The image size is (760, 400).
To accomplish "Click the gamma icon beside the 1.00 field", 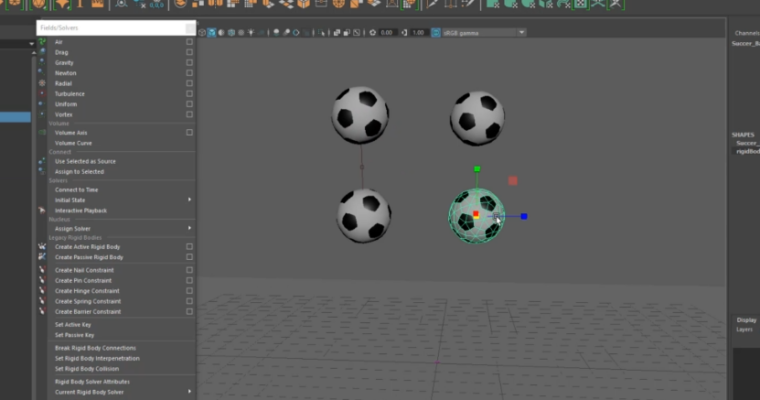I will coord(404,32).
